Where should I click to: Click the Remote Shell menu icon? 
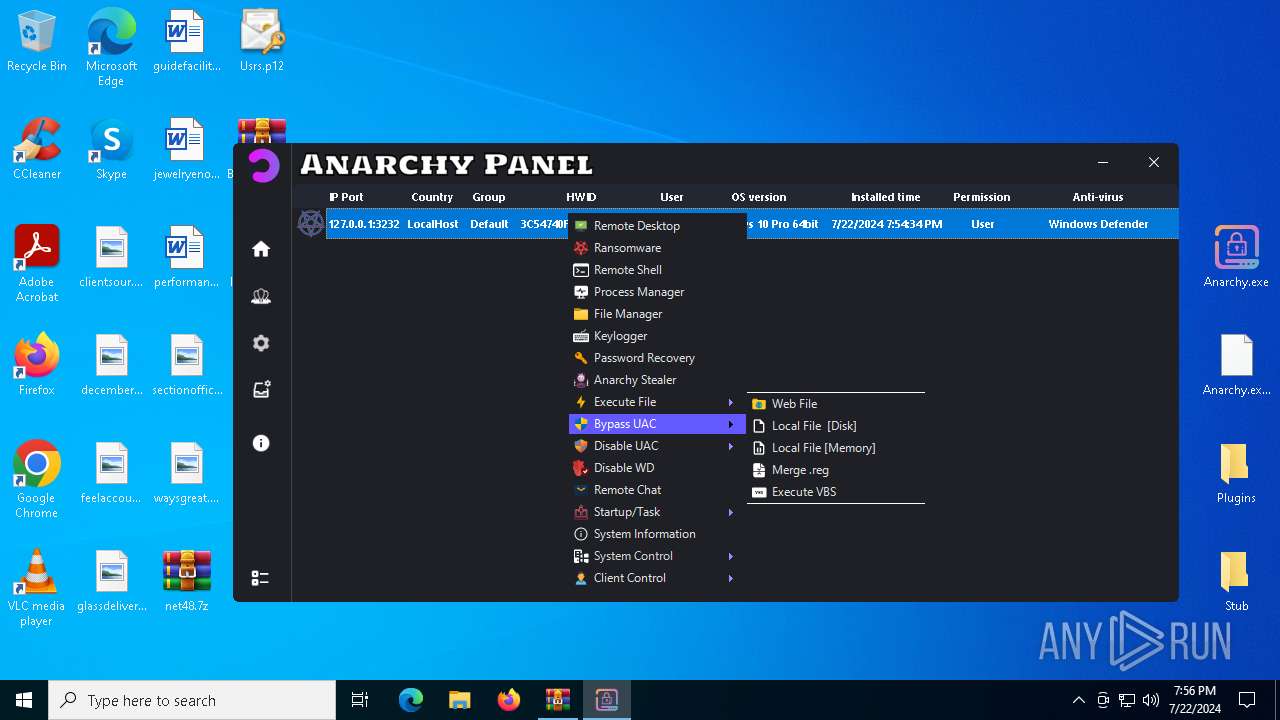coord(581,270)
